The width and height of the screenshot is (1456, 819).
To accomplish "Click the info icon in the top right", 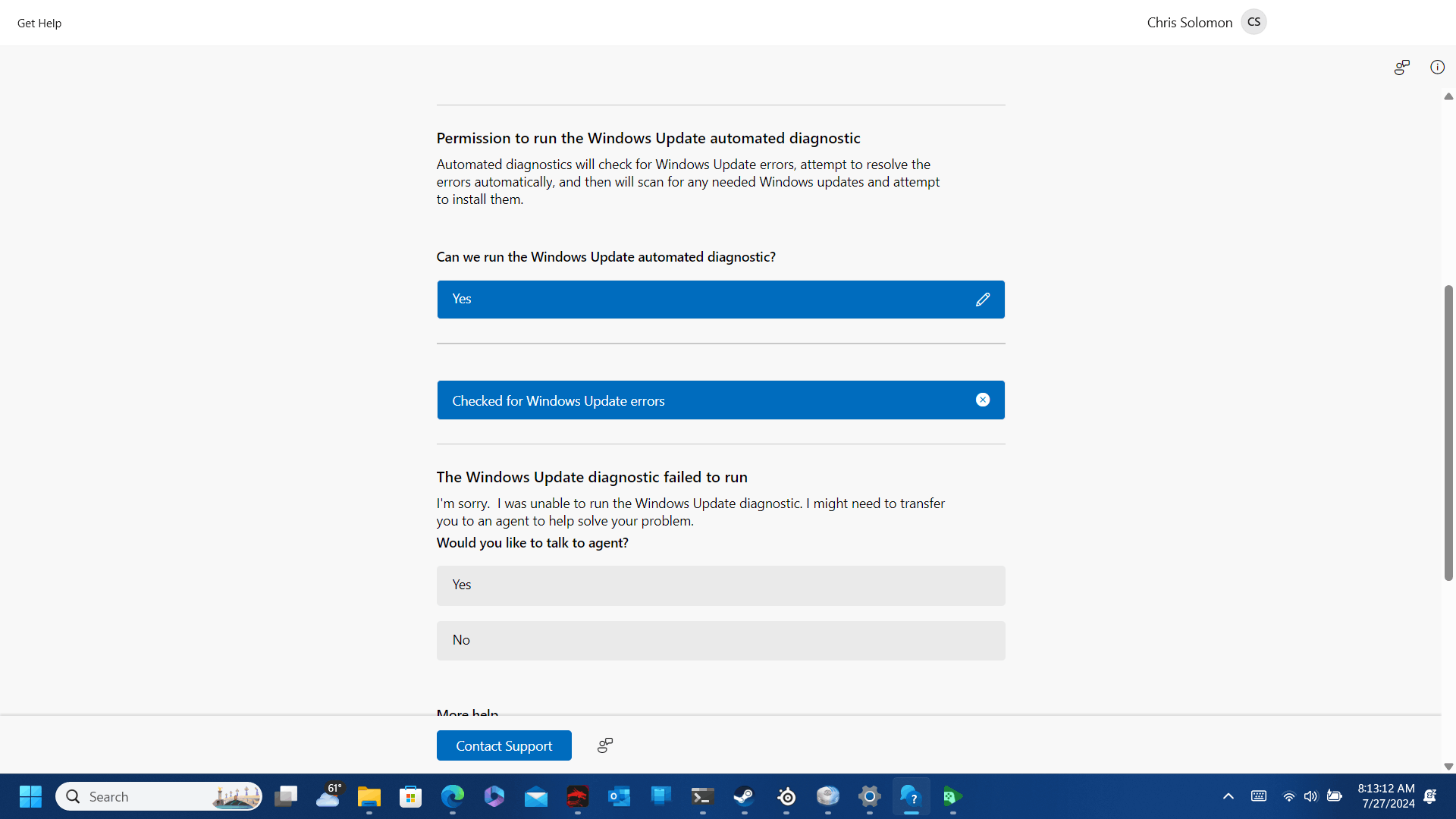I will point(1437,67).
